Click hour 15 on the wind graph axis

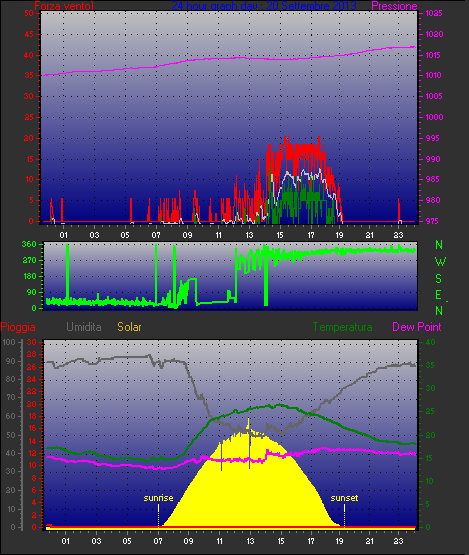click(280, 235)
